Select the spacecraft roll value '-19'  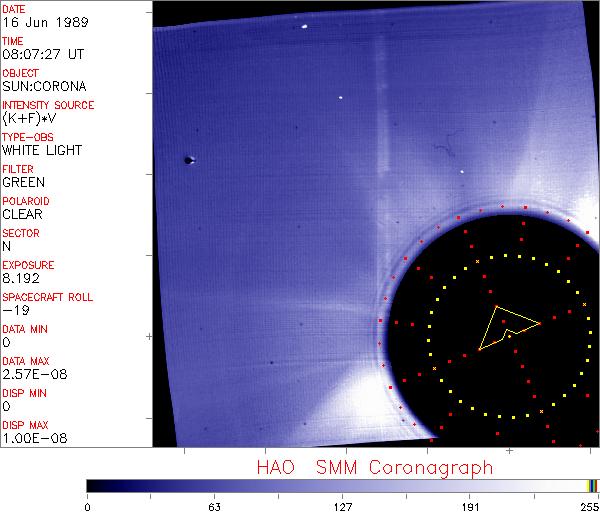[x=14, y=310]
